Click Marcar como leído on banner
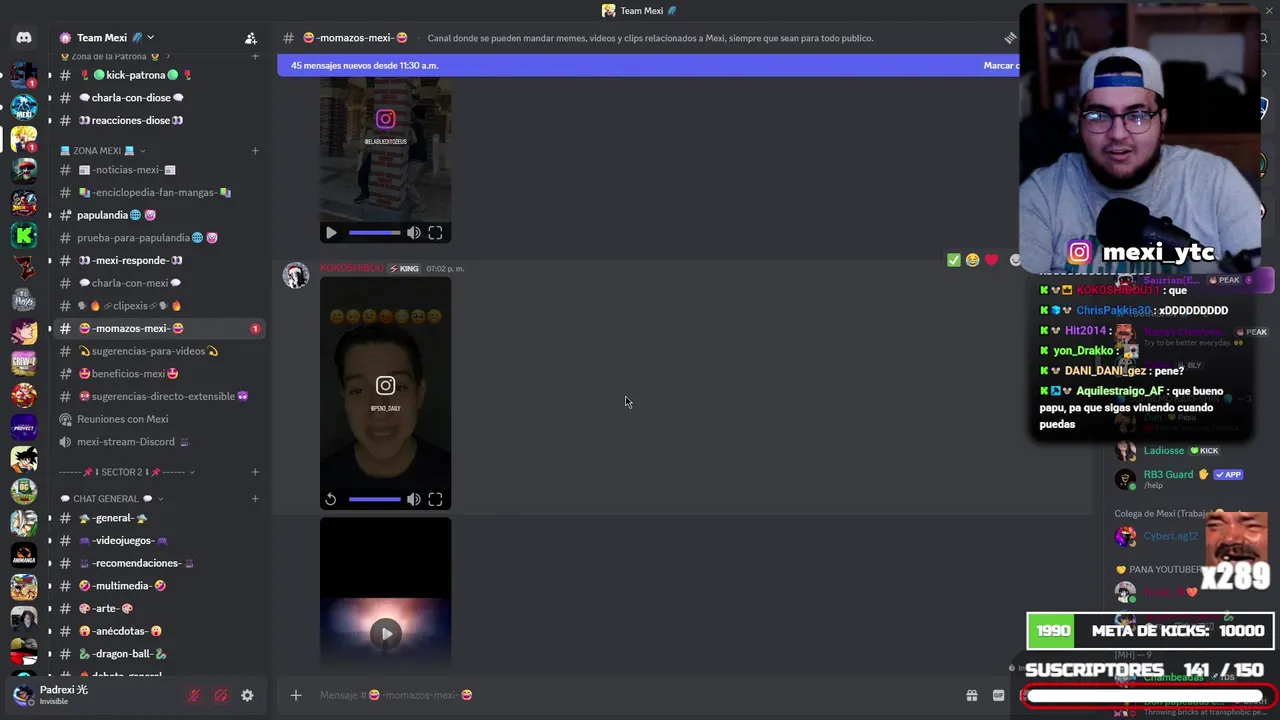 coord(1000,65)
